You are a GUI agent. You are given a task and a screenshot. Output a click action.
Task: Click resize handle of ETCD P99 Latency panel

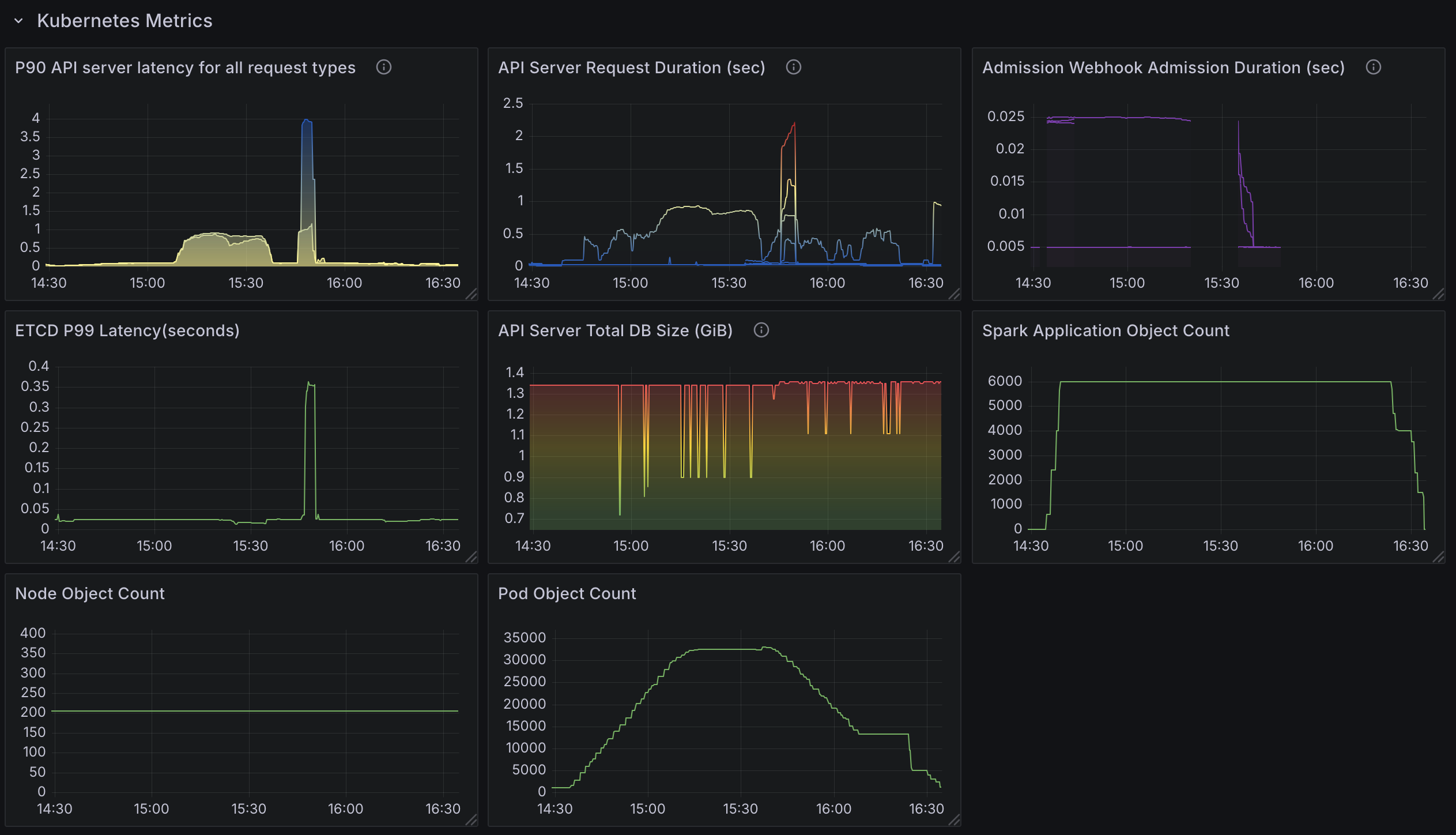472,558
